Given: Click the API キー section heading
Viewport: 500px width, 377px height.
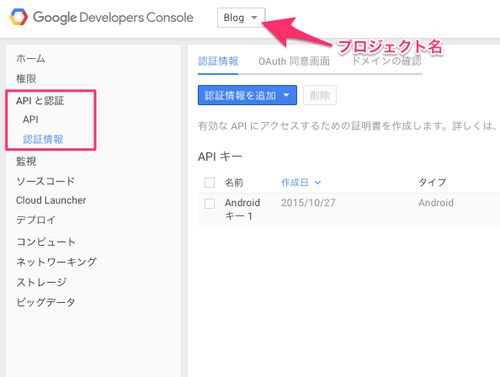Looking at the screenshot, I should click(x=220, y=156).
